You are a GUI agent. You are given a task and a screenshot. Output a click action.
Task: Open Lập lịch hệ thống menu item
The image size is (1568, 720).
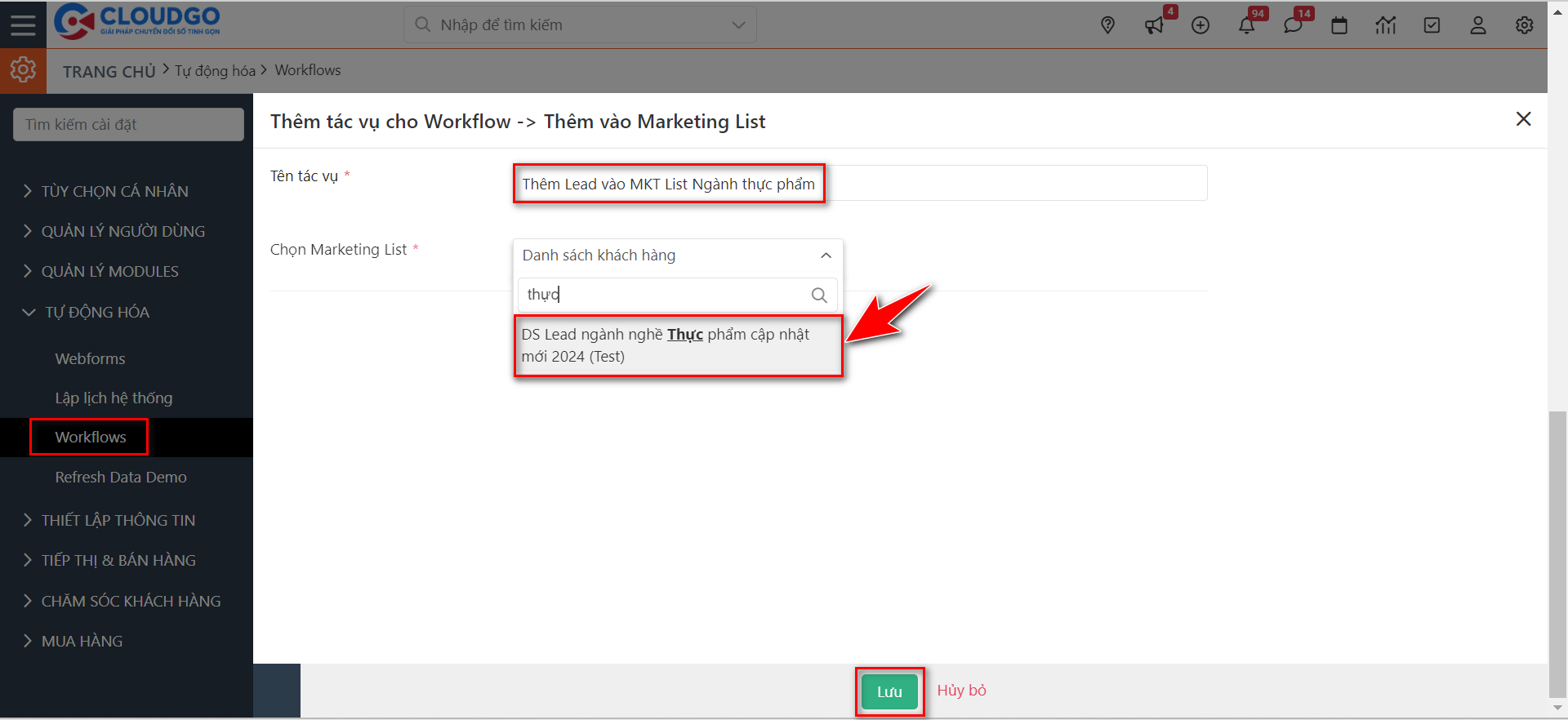point(114,398)
